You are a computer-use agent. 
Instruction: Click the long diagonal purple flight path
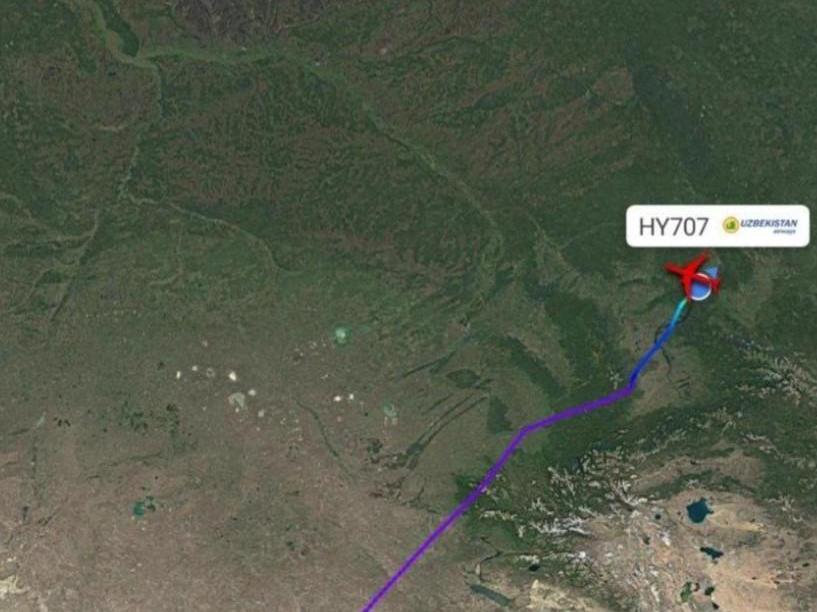443,521
